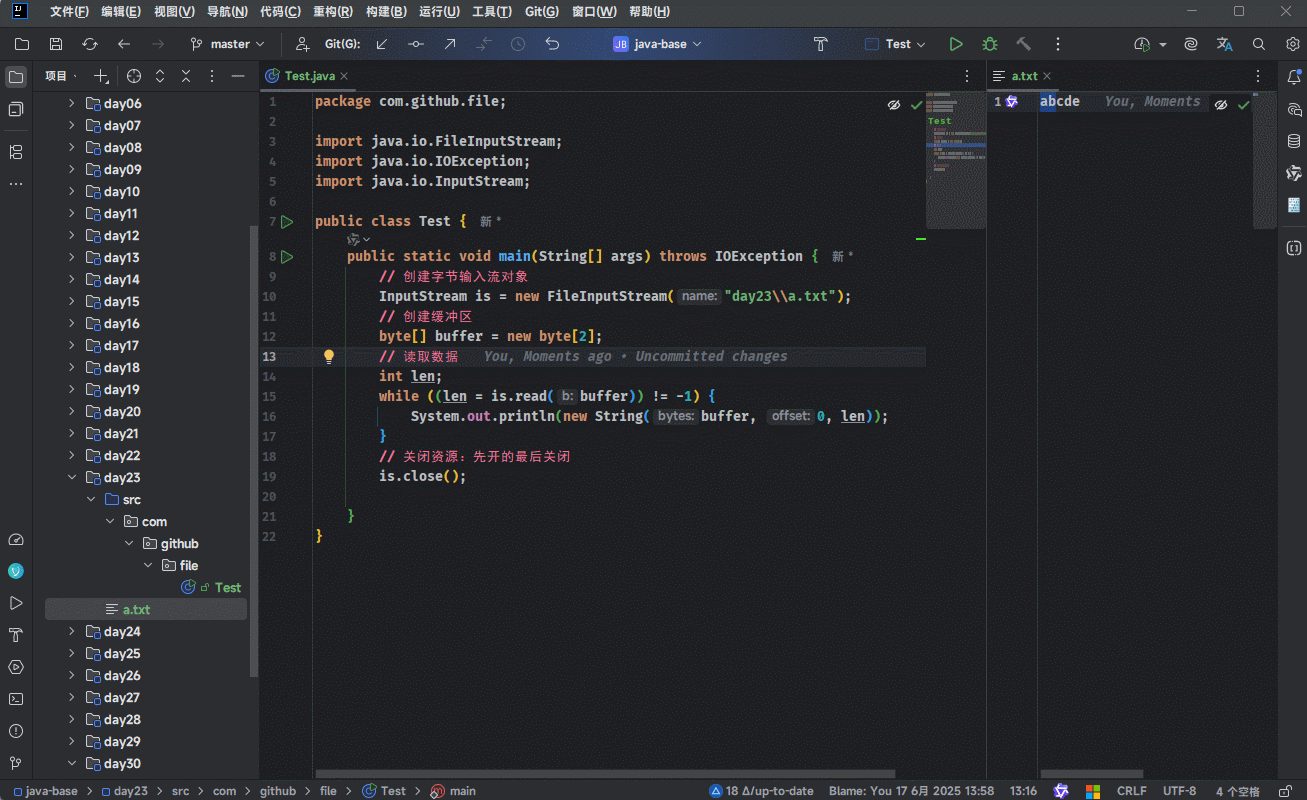The image size is (1307, 800).
Task: Open the Test run configuration dropdown
Action: click(x=897, y=44)
